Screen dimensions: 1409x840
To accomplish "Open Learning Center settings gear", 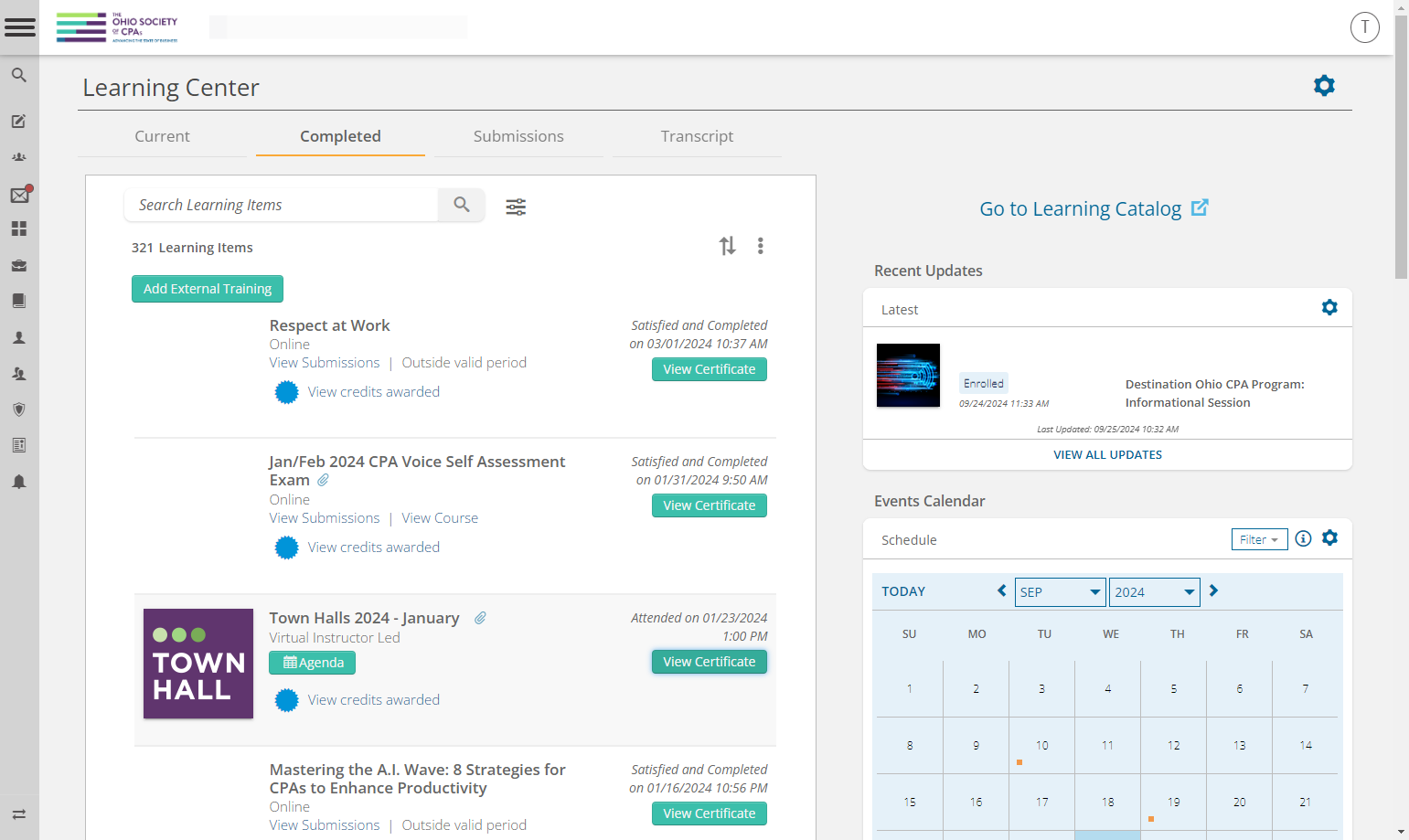I will point(1324,85).
